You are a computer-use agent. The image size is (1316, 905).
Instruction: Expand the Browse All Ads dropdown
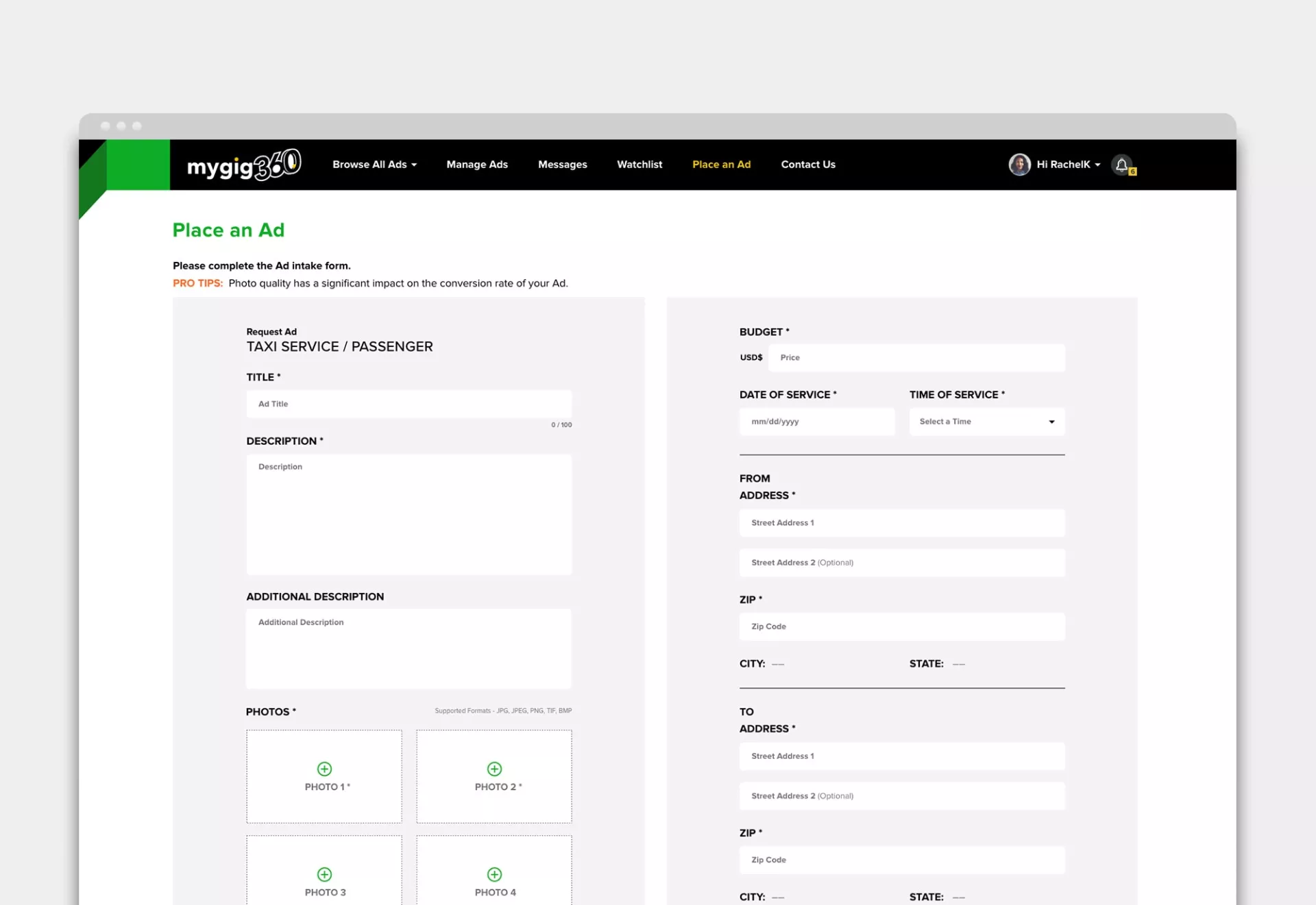(374, 165)
